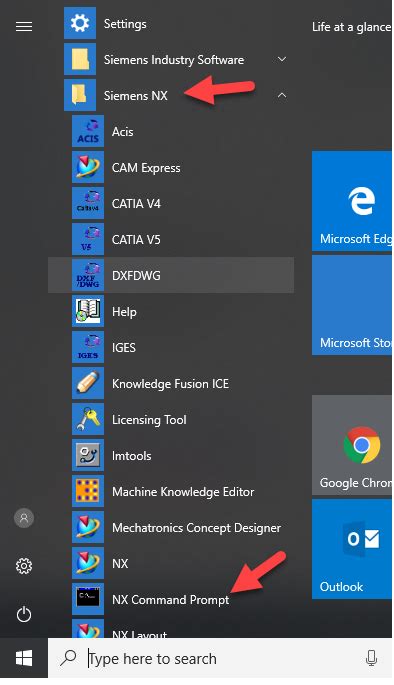This screenshot has height=685, width=394.
Task: Select the IGES entry label
Action: pos(124,348)
